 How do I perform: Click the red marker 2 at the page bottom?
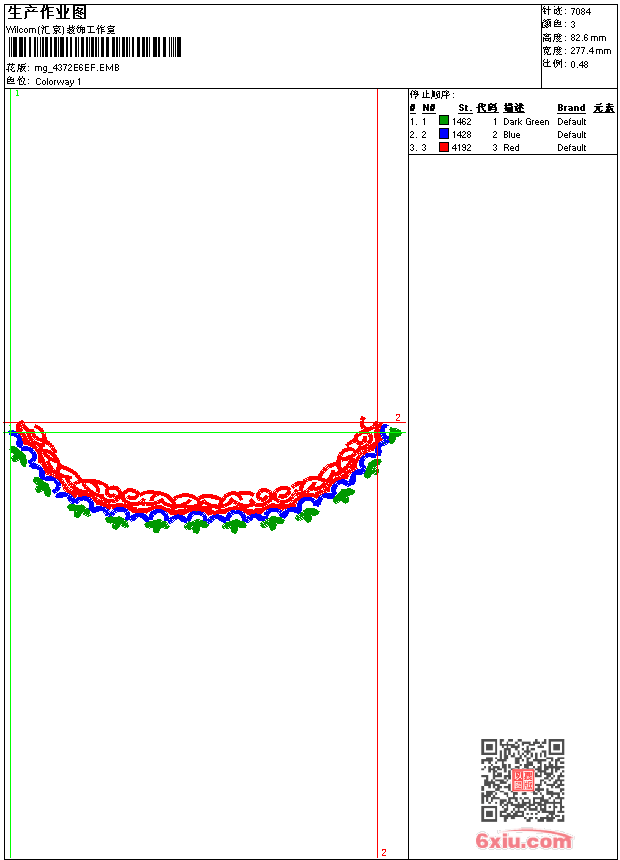point(383,852)
